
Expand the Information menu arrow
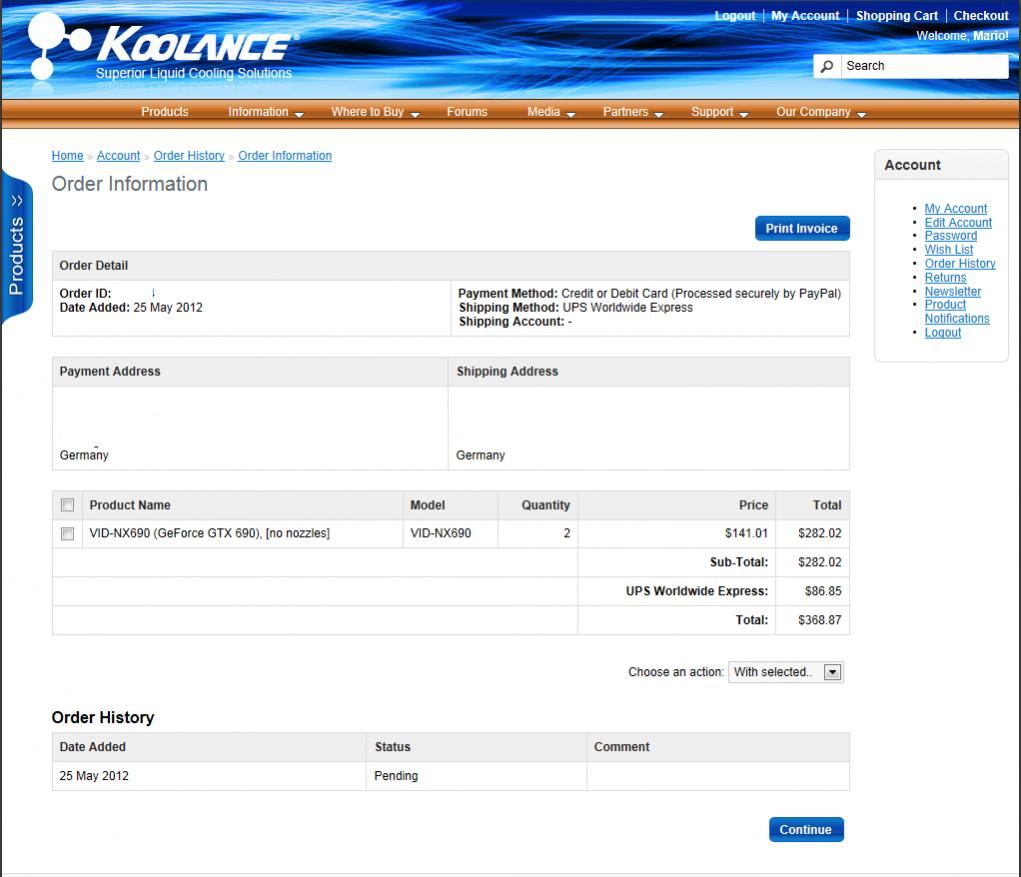299,114
